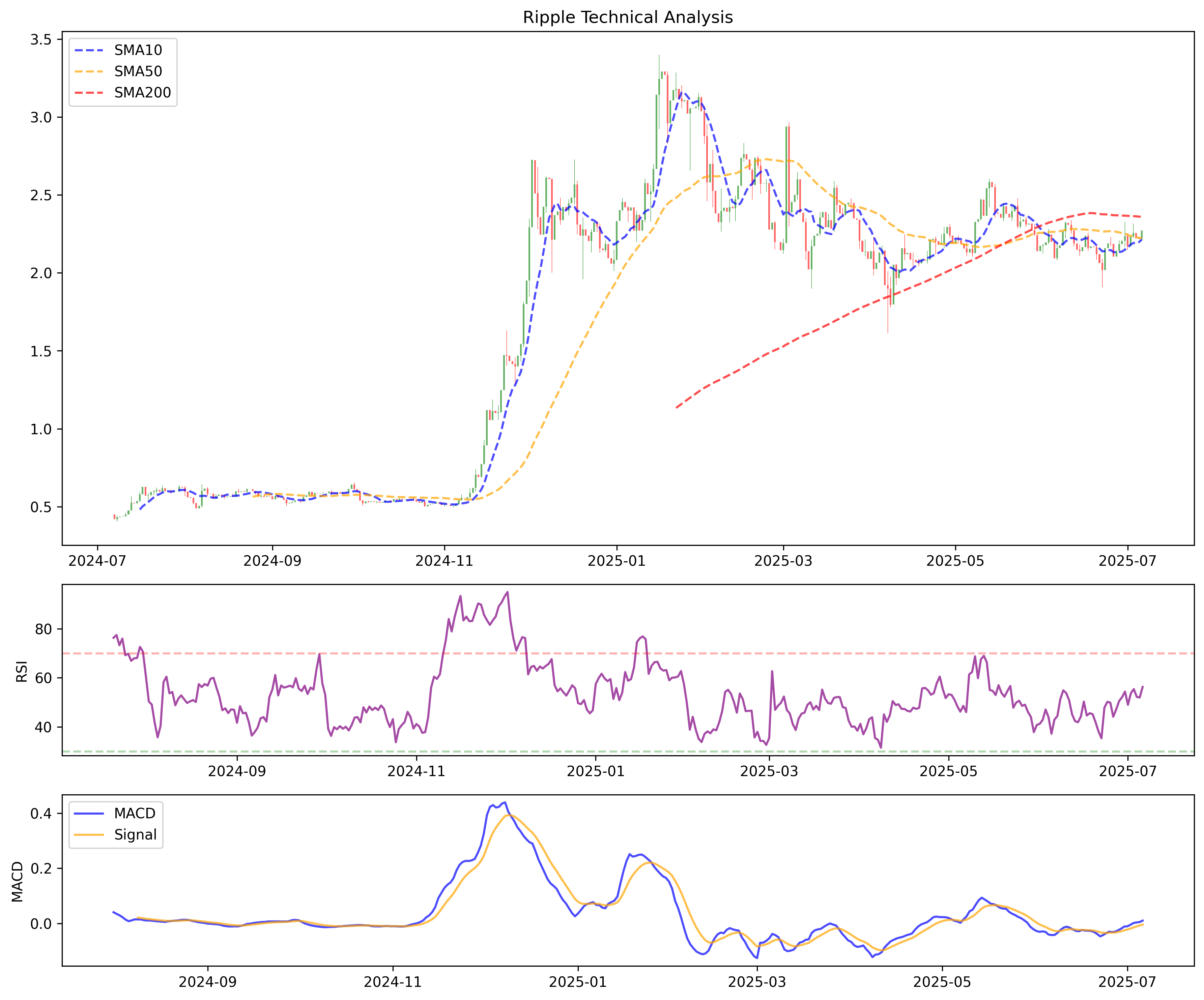
Task: Click the SMA50 legend label
Action: (138, 71)
